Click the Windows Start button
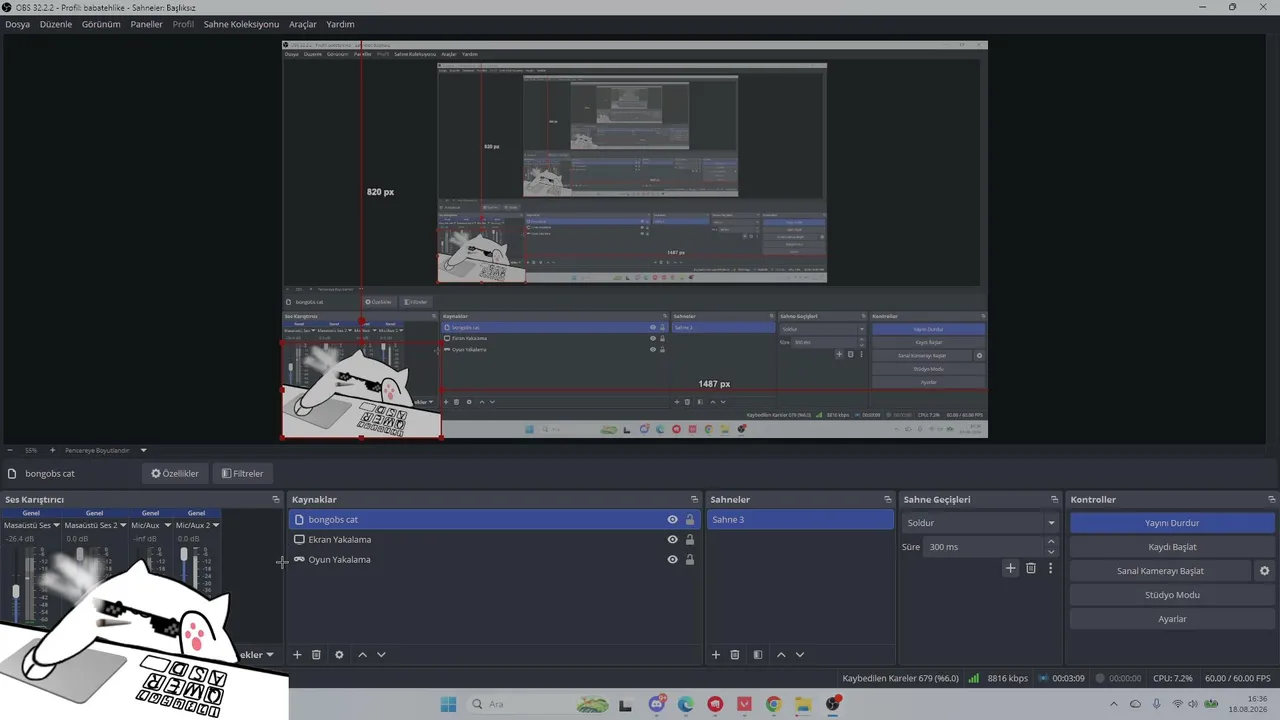 [447, 704]
